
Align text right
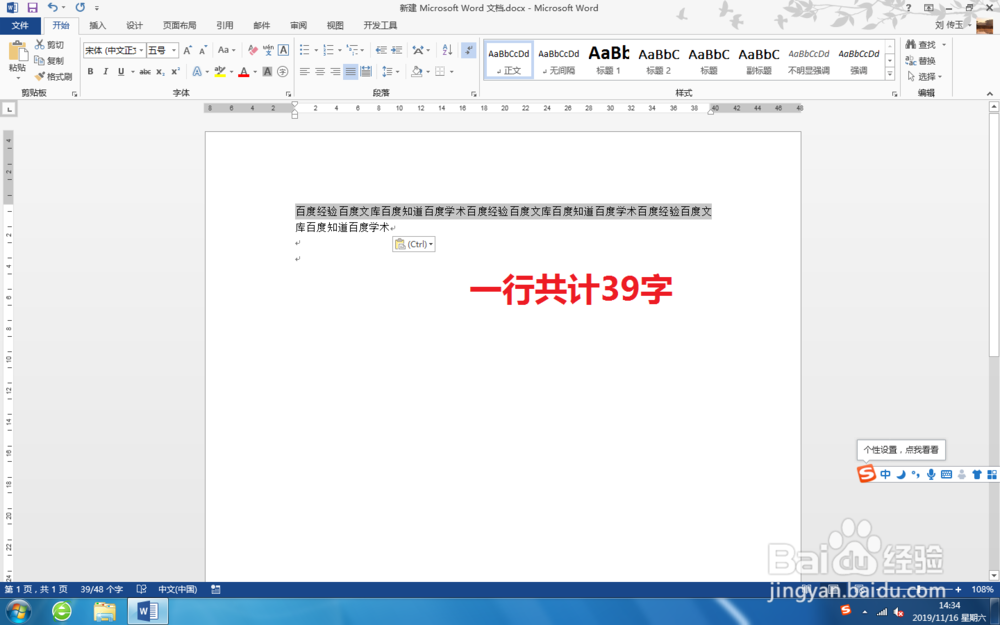(335, 71)
